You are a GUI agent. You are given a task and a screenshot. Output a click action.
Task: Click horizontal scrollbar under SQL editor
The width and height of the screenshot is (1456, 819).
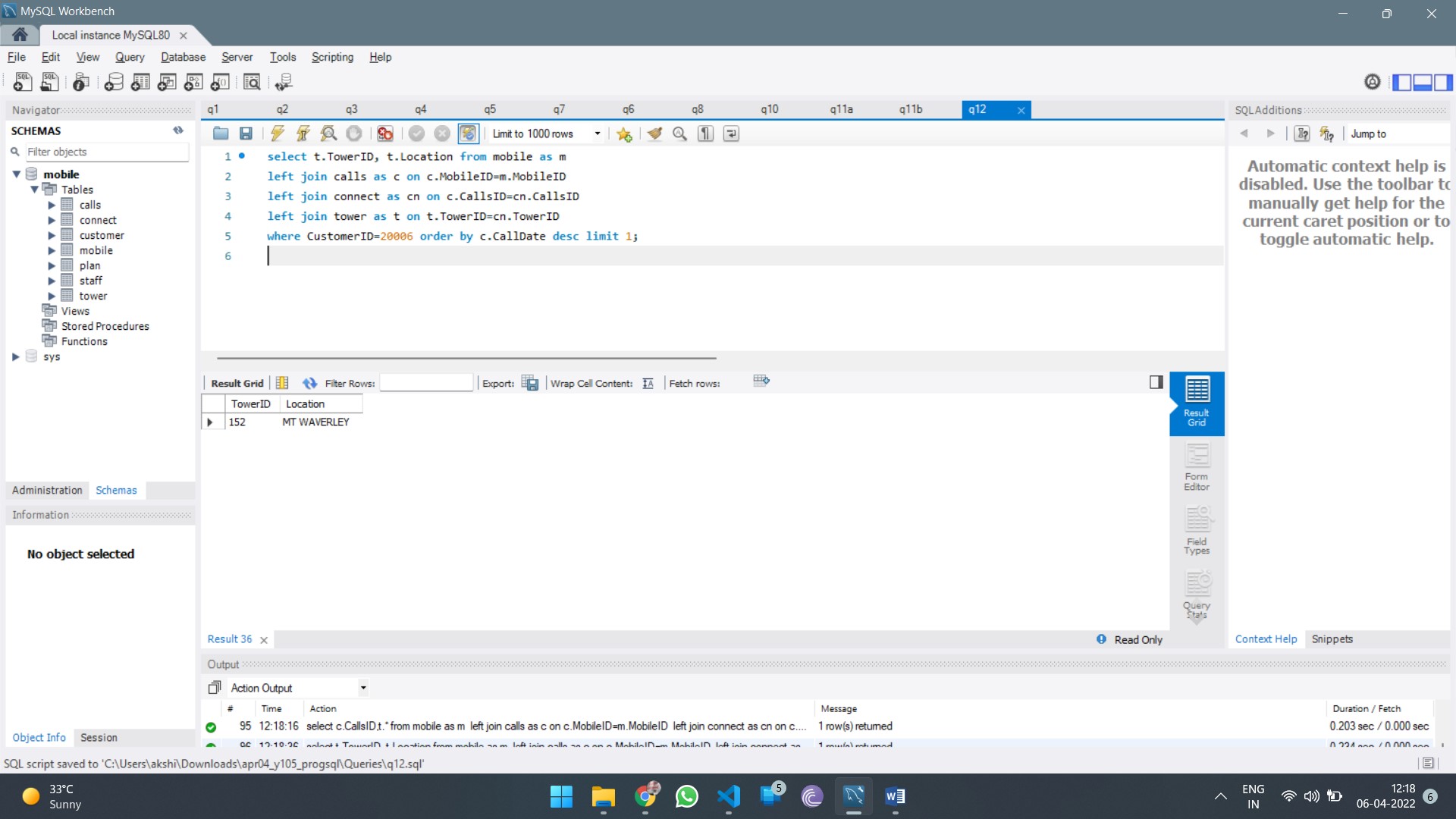(466, 357)
